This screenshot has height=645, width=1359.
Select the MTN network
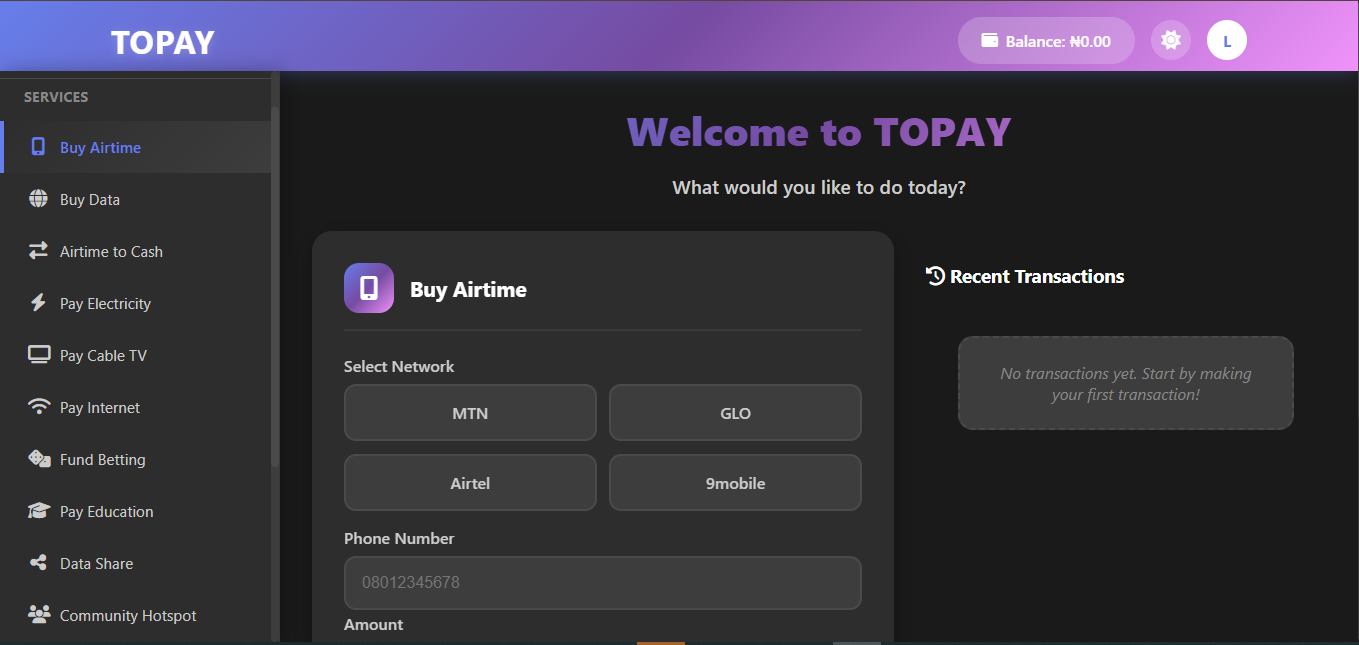[470, 413]
